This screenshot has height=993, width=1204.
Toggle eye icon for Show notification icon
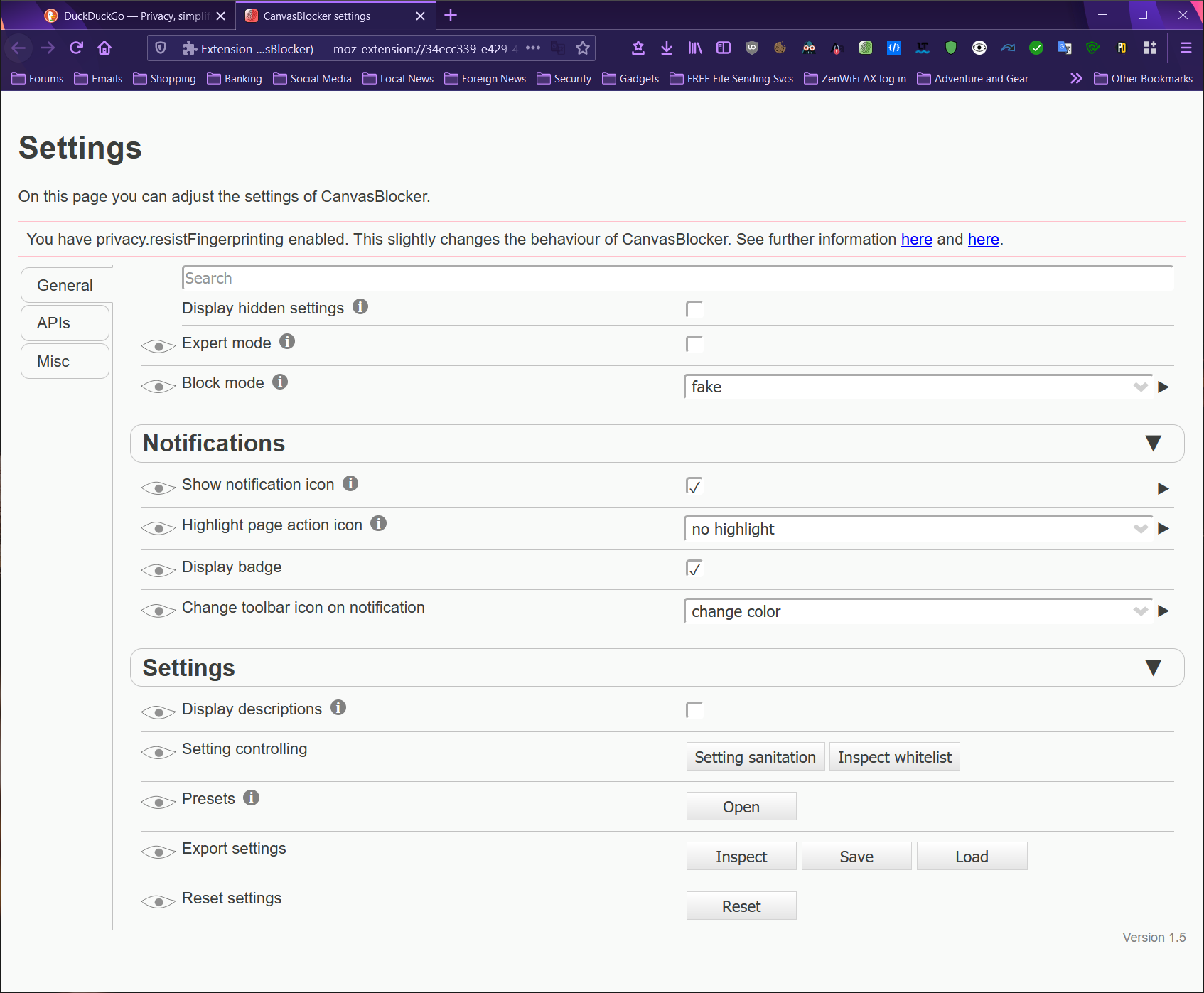pos(158,488)
